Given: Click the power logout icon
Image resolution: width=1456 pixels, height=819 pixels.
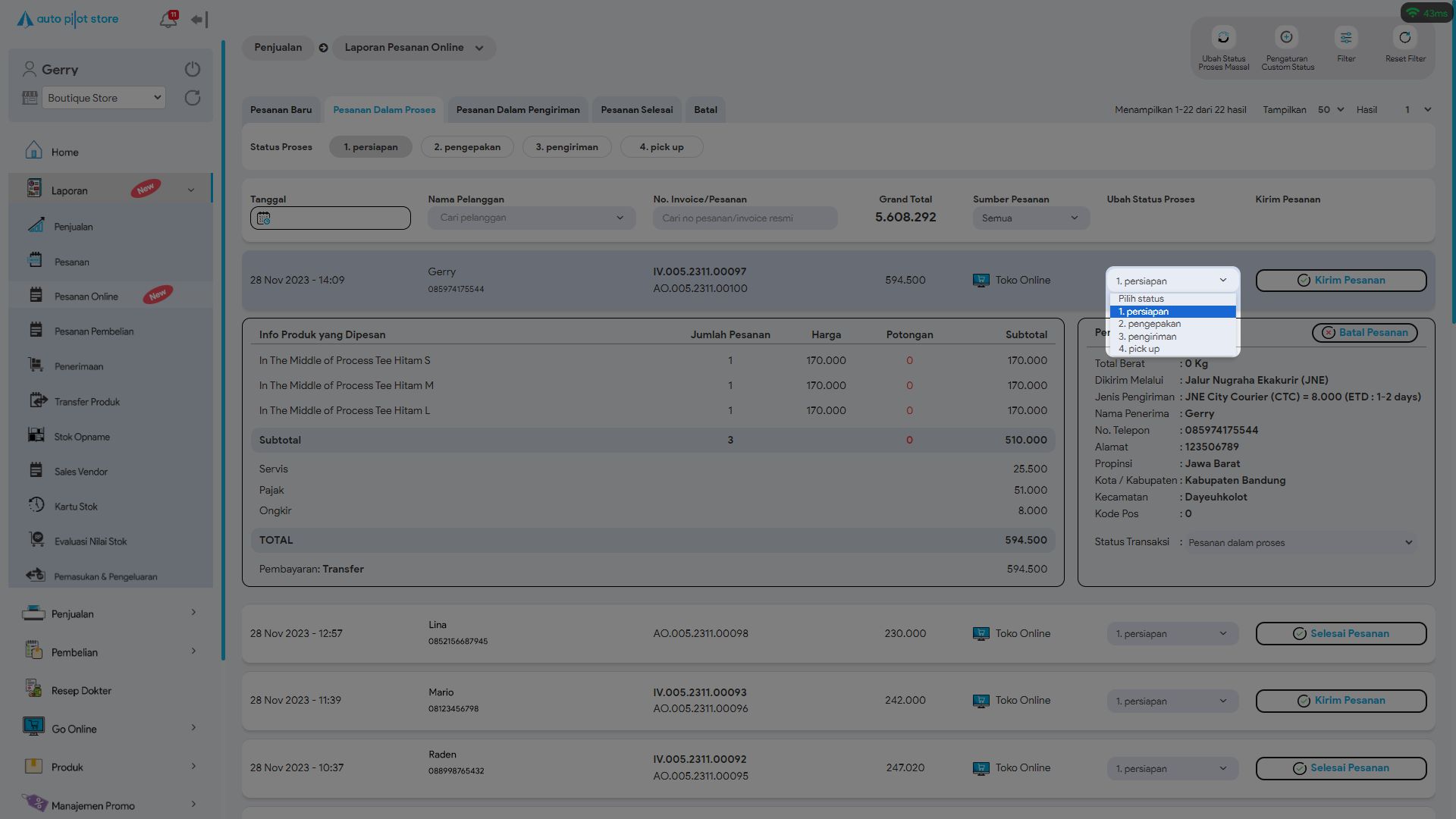Looking at the screenshot, I should tap(193, 69).
